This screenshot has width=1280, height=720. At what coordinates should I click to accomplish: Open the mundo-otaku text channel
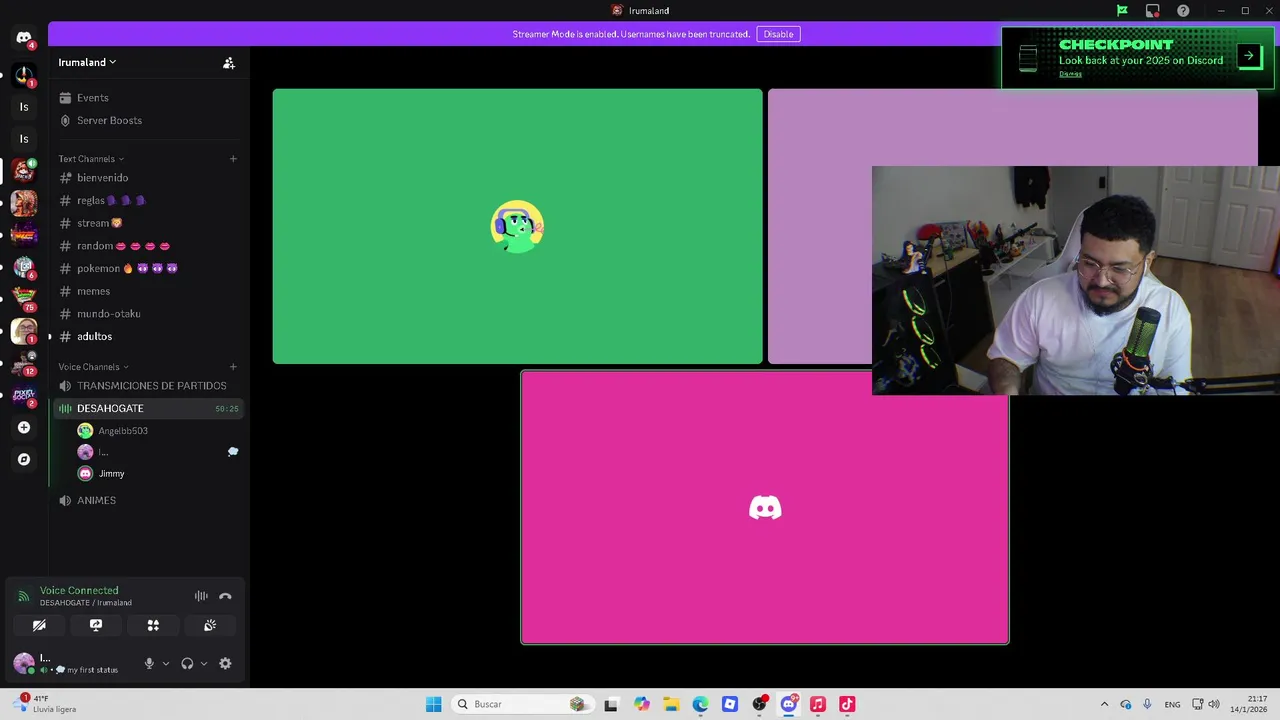[x=149, y=314]
